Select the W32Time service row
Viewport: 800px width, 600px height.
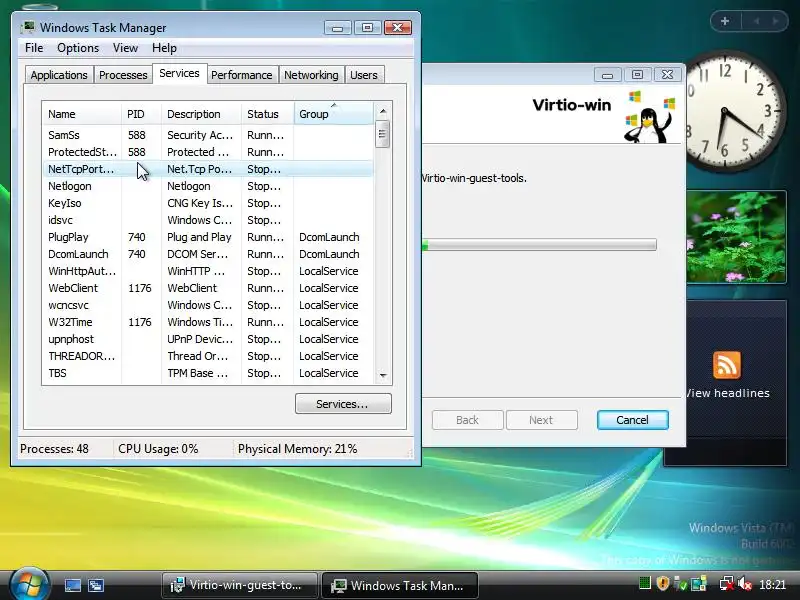pyautogui.click(x=208, y=322)
